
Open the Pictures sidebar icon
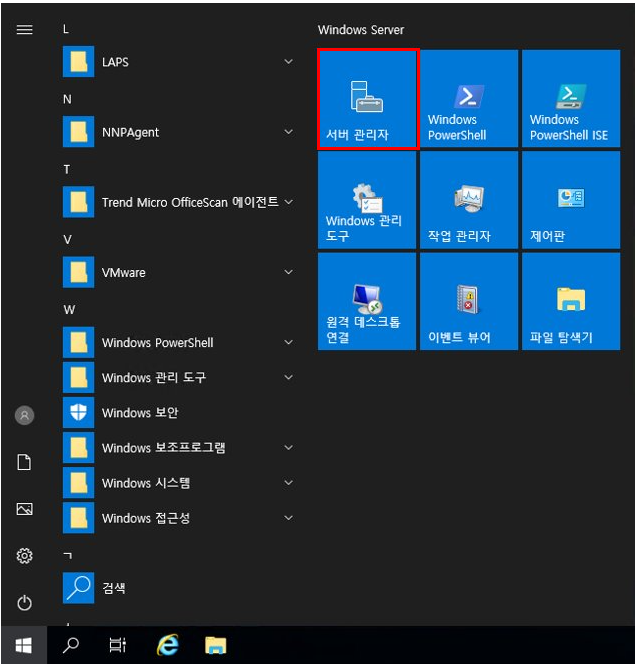pos(24,509)
